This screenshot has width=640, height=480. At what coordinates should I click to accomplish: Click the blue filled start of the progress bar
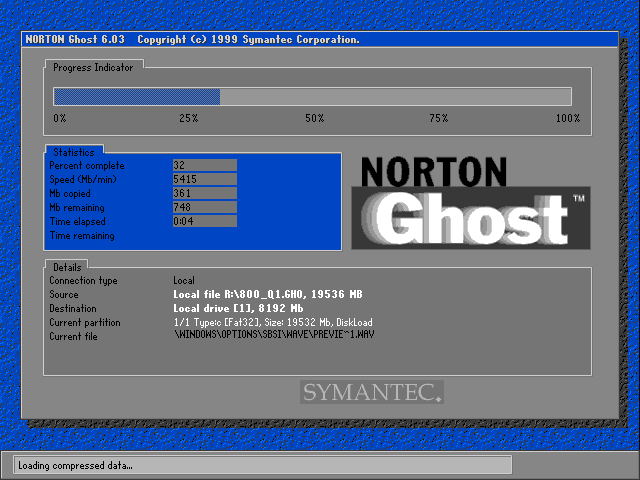[x=58, y=97]
